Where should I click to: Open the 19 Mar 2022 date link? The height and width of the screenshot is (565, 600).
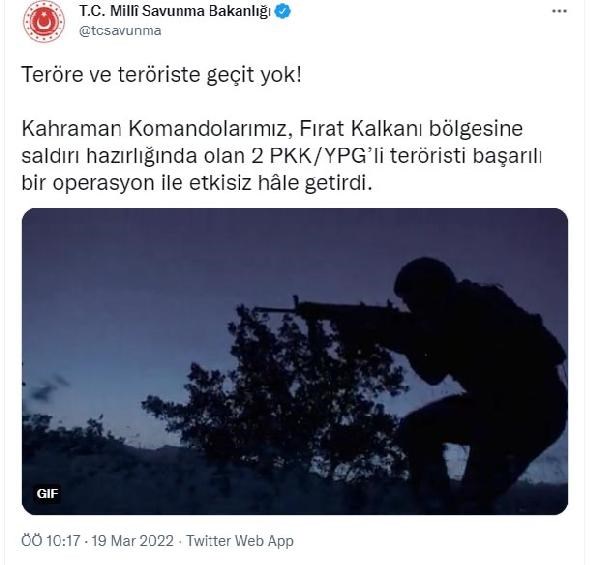[133, 541]
